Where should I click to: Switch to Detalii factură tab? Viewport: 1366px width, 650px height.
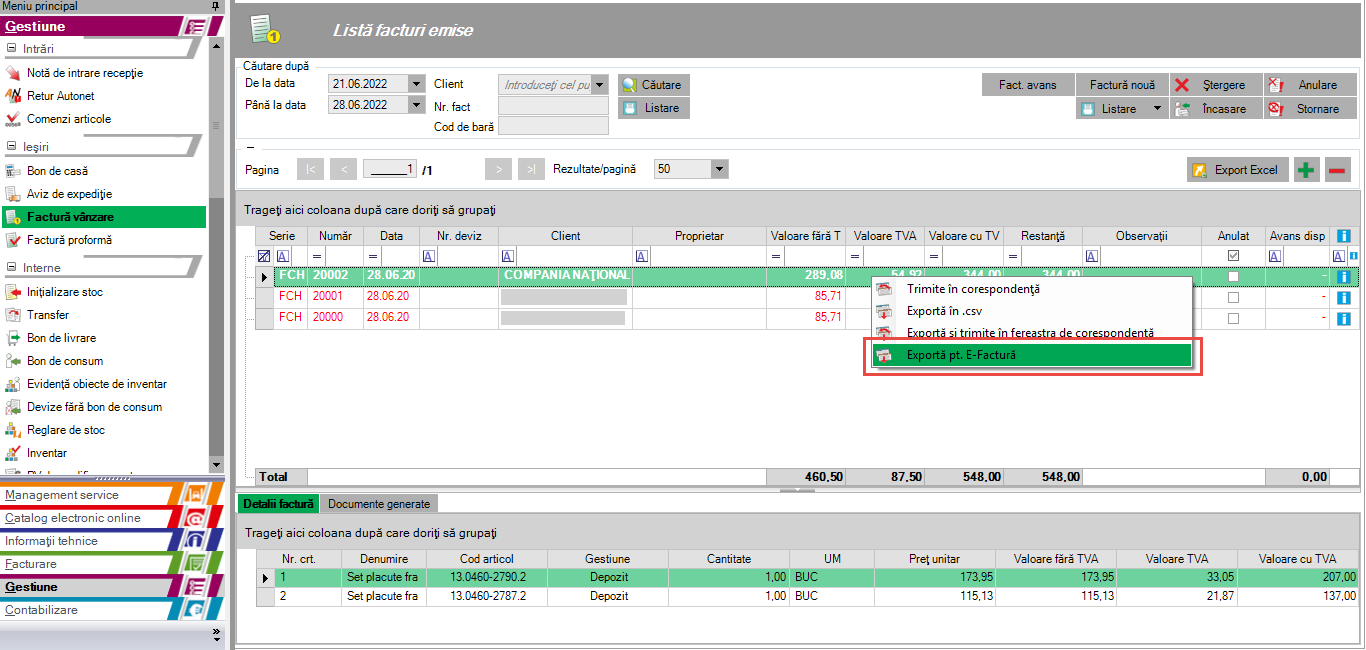point(278,504)
